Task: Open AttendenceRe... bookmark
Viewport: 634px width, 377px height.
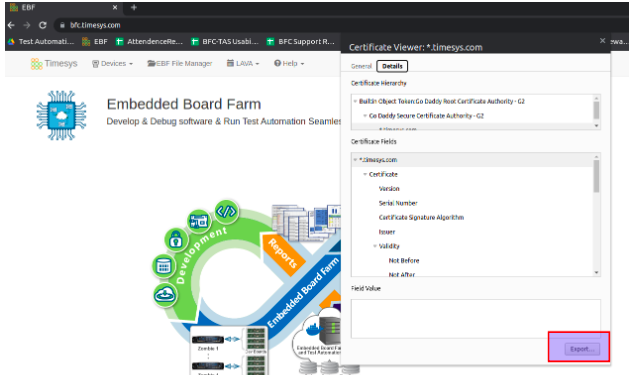Action: point(149,41)
